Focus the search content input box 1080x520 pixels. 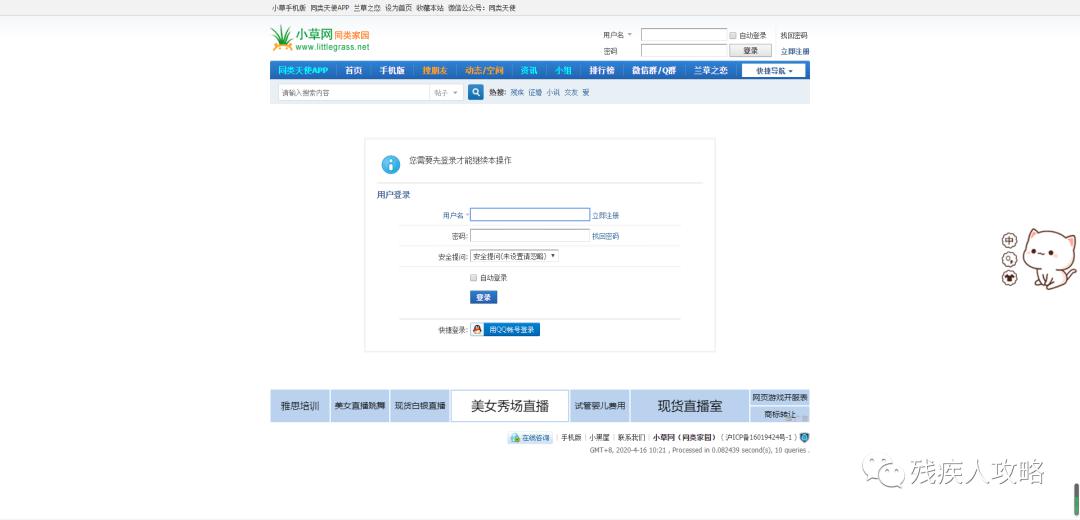[354, 92]
